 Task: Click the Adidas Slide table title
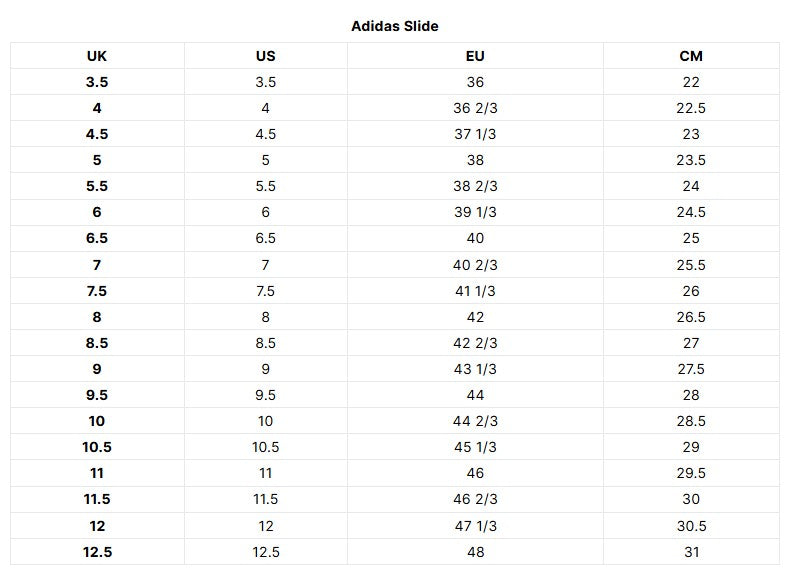(394, 26)
